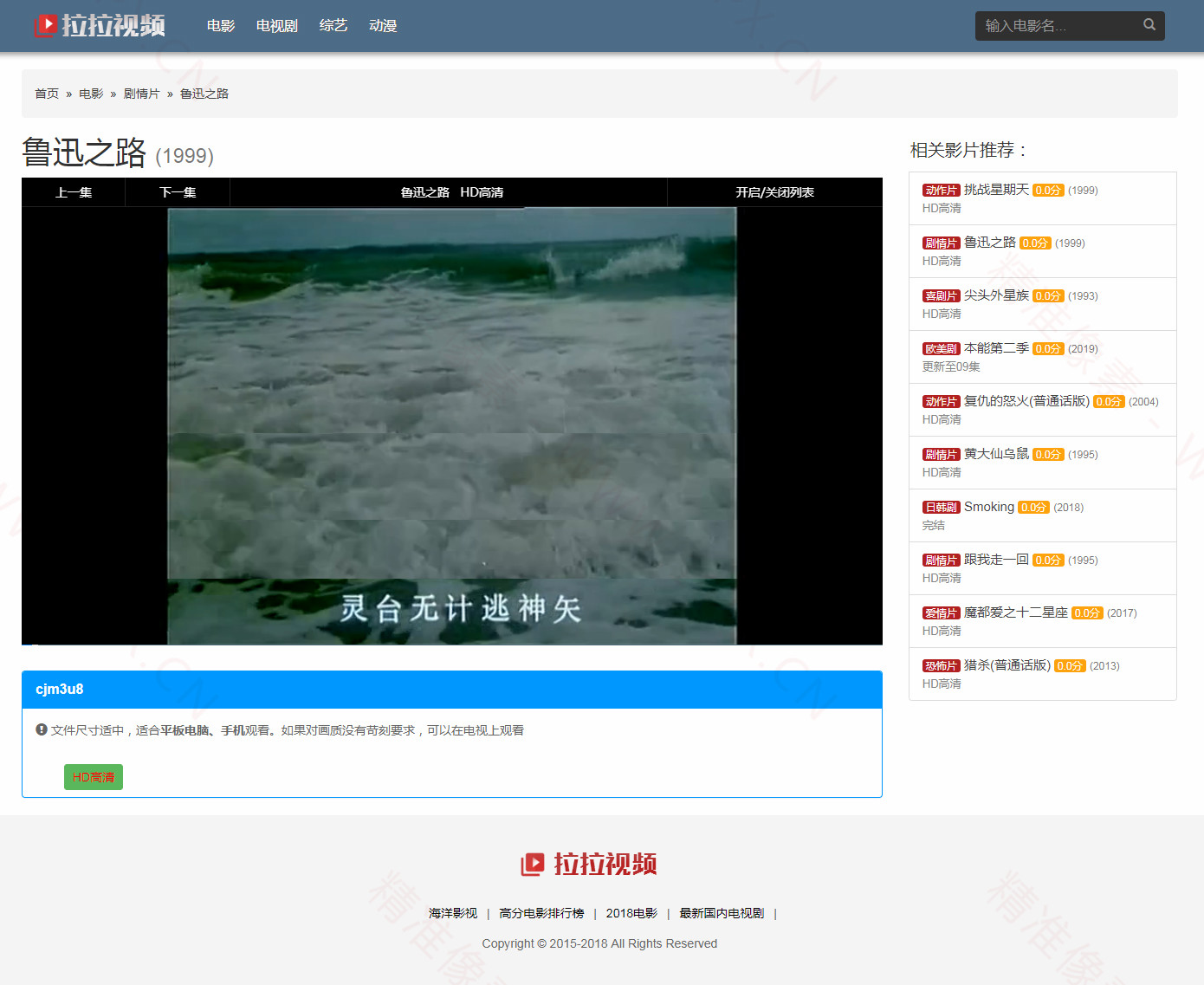
Task: Switch to the cjm3u8 source tab
Action: pos(59,690)
